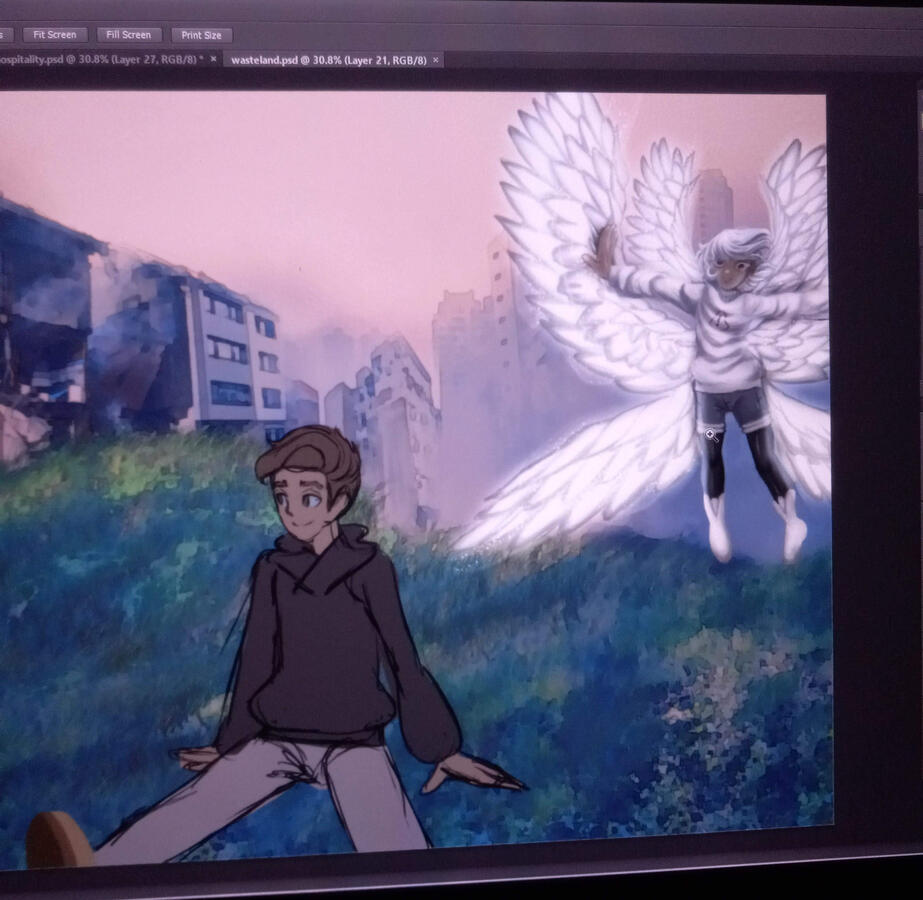Click the Fit Screen button
The height and width of the screenshot is (900, 923).
tap(55, 35)
